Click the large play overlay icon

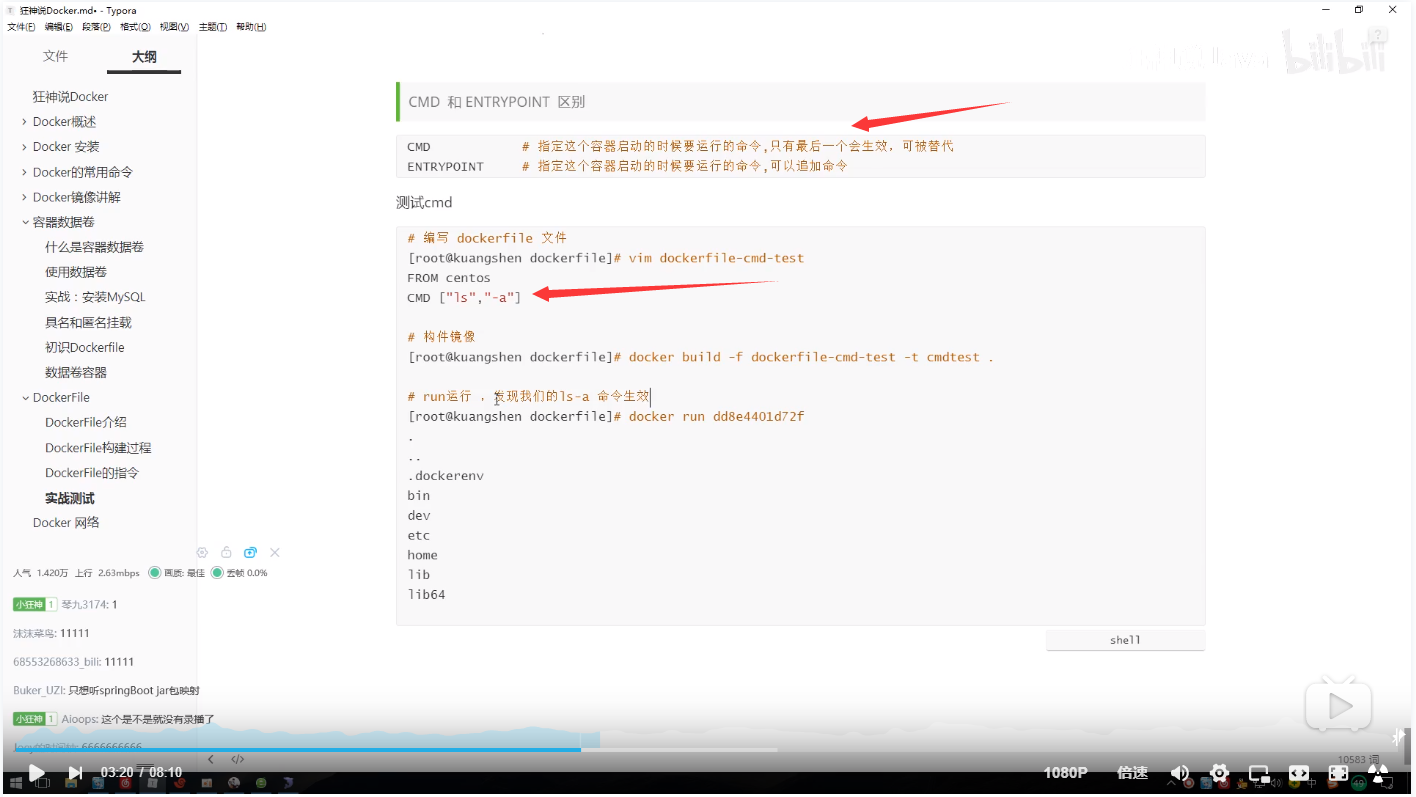[x=1337, y=706]
